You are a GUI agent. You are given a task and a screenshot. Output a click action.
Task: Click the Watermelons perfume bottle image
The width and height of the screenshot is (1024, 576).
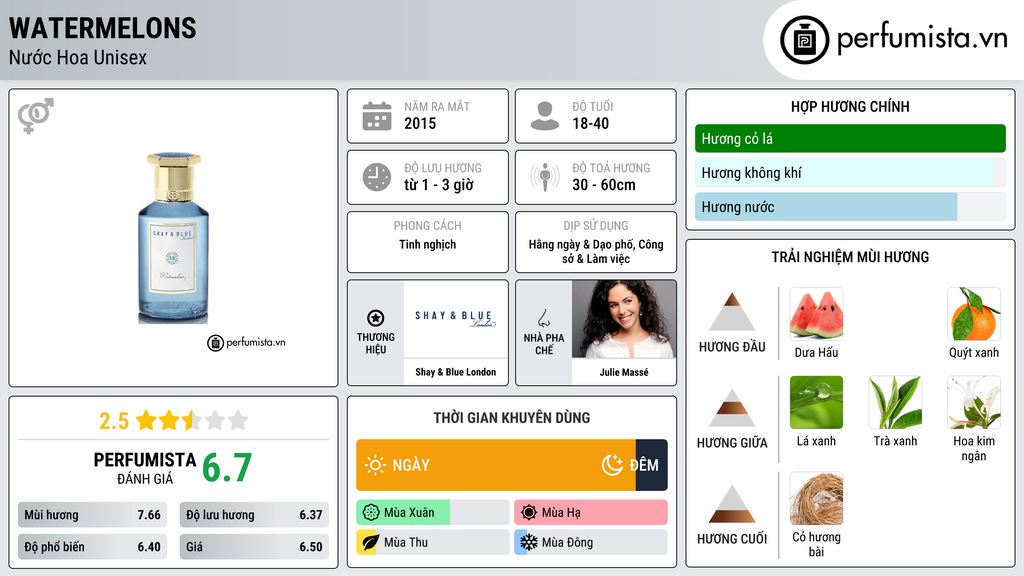(x=173, y=238)
